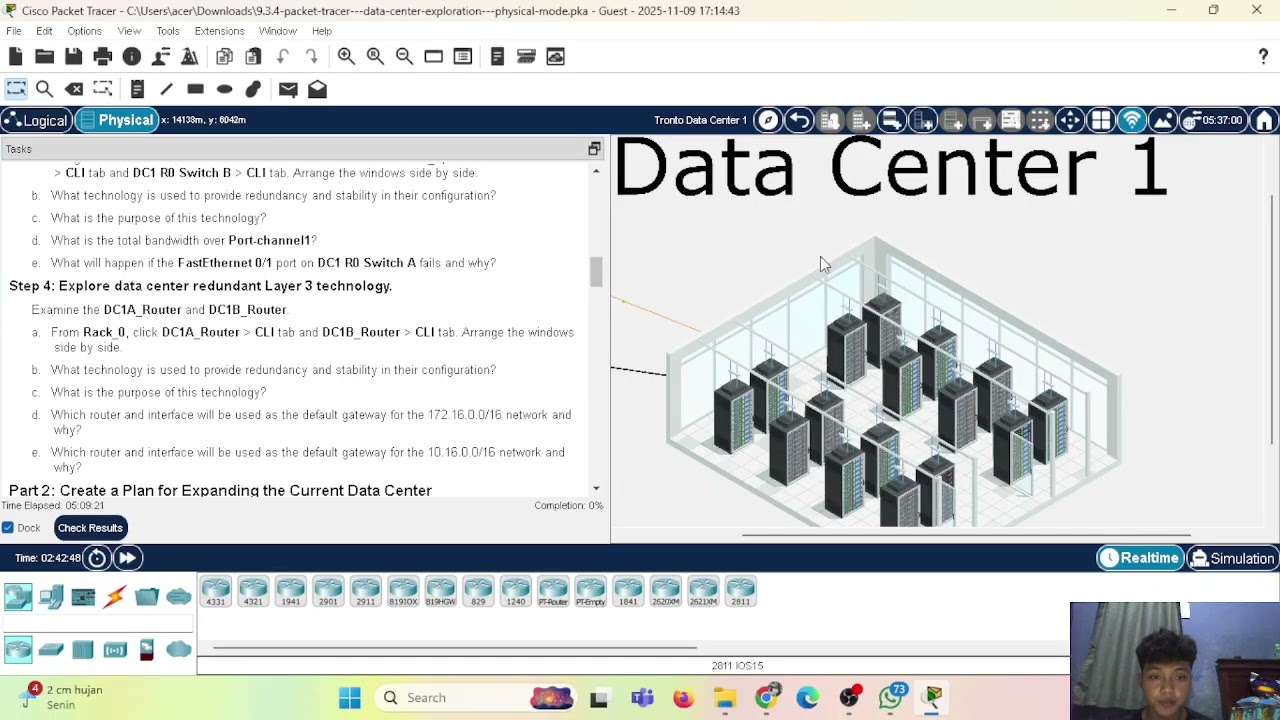This screenshot has width=1280, height=720.
Task: Open the Windows Start menu
Action: (x=350, y=698)
